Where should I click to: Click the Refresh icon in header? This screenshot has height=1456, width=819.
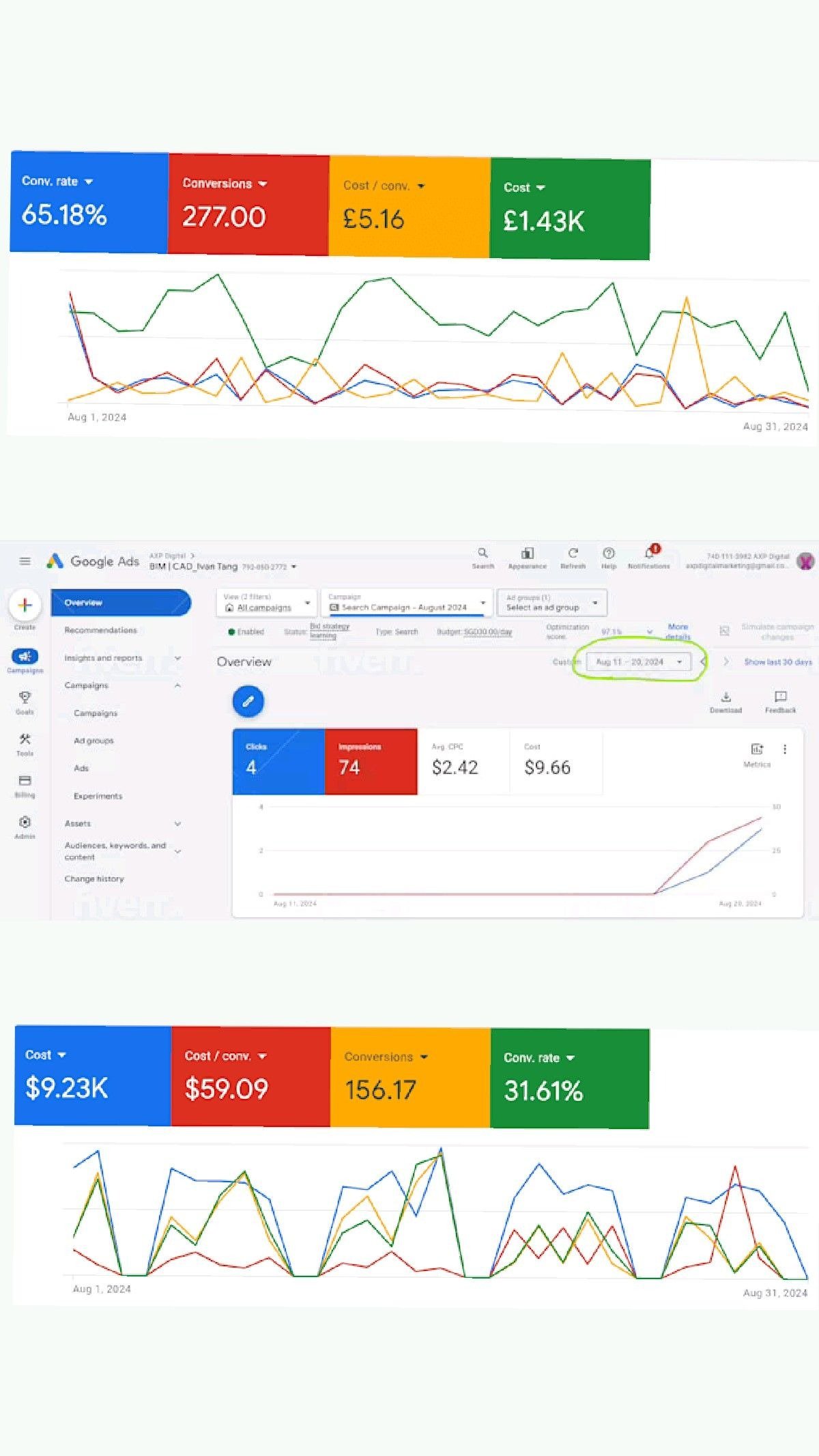pos(573,554)
